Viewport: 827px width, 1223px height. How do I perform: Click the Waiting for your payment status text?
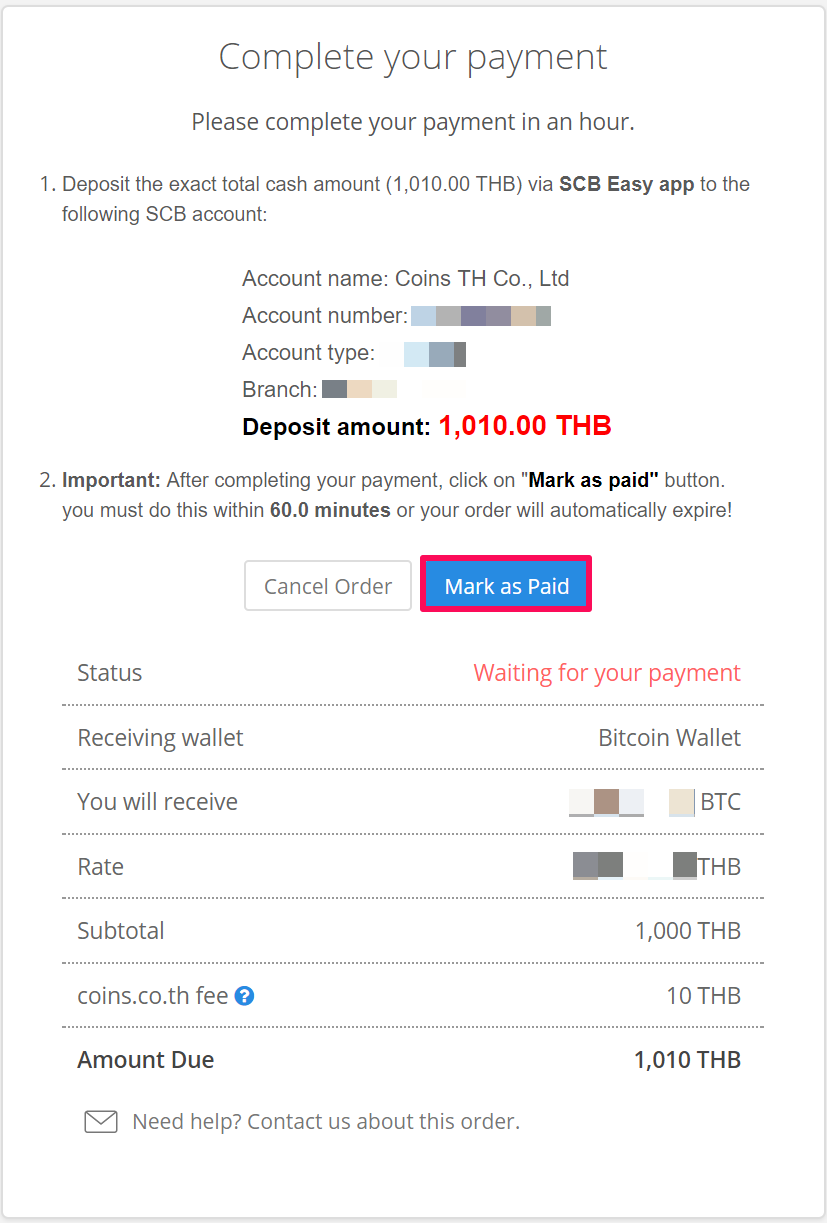click(607, 673)
